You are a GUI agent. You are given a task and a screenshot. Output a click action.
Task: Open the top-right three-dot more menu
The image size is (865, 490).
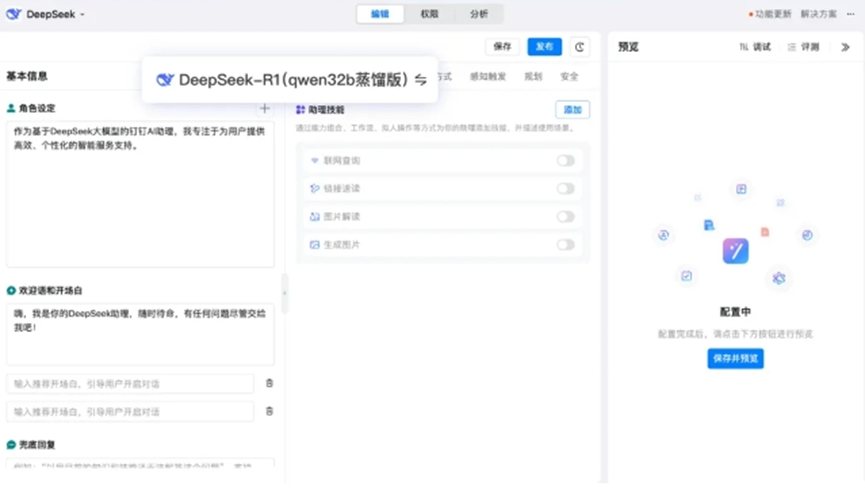point(851,14)
